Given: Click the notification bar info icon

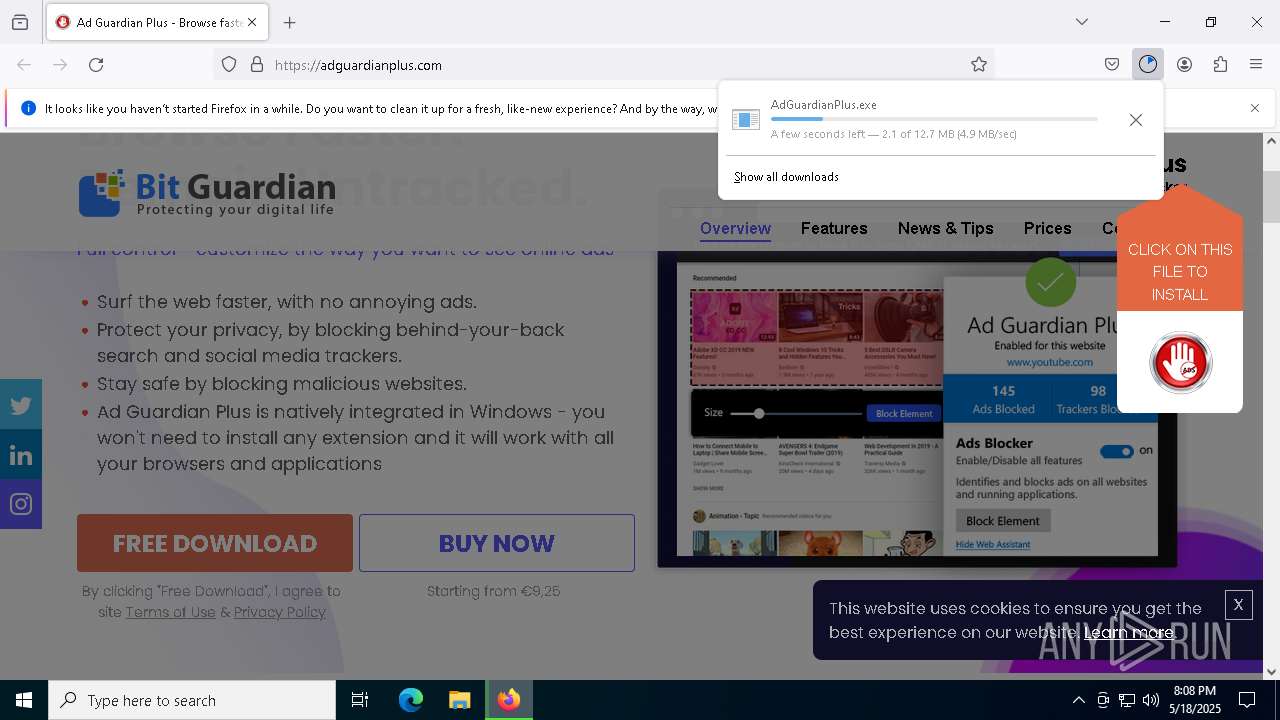Looking at the screenshot, I should 29,108.
